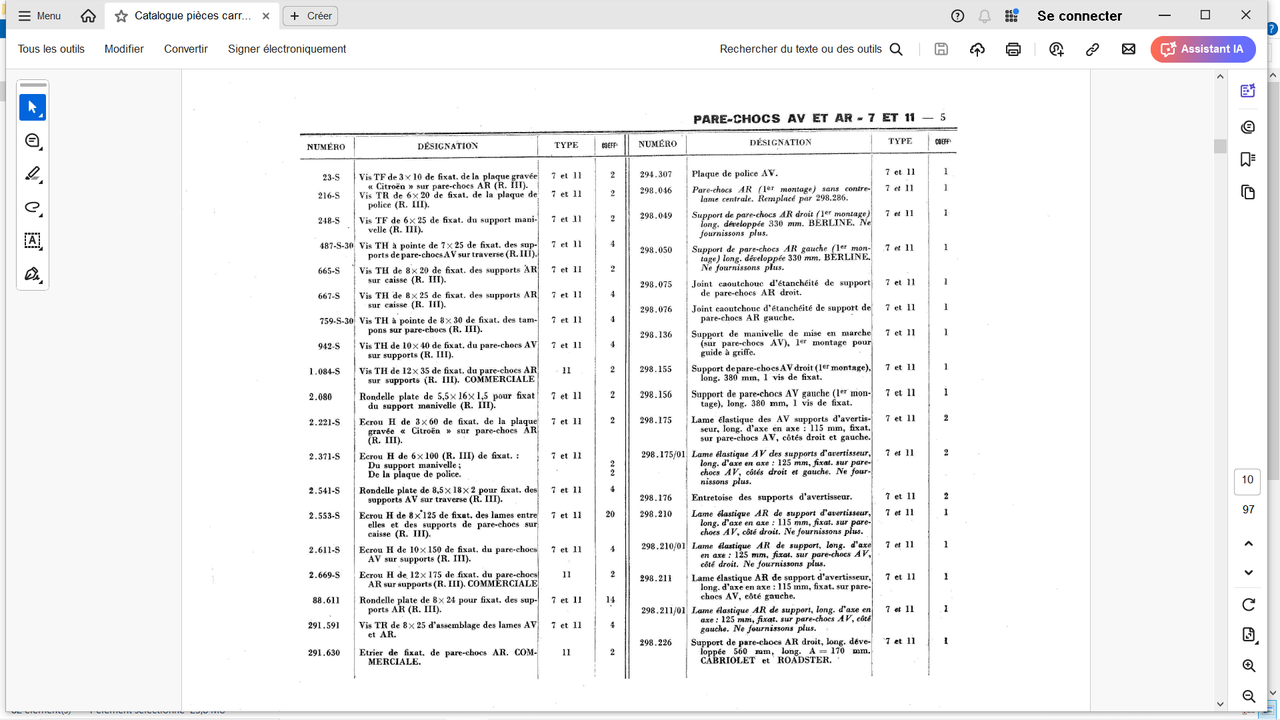This screenshot has width=1280, height=720.
Task: Click the current page number field showing 10
Action: (x=1248, y=480)
